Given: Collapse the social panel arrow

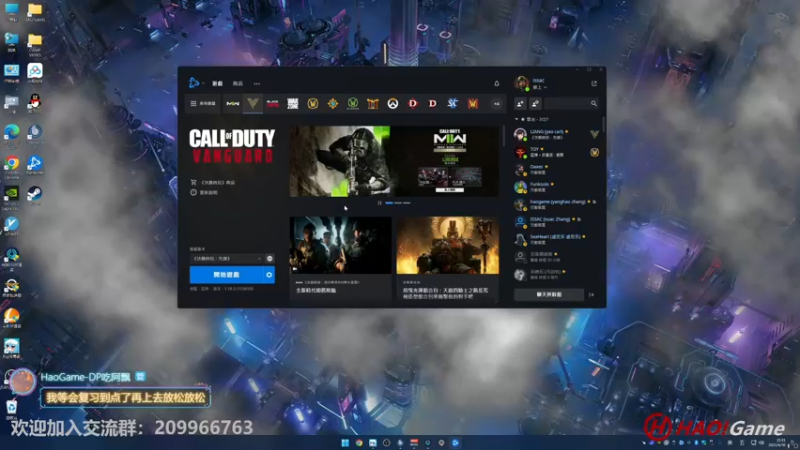Looking at the screenshot, I should 592,295.
